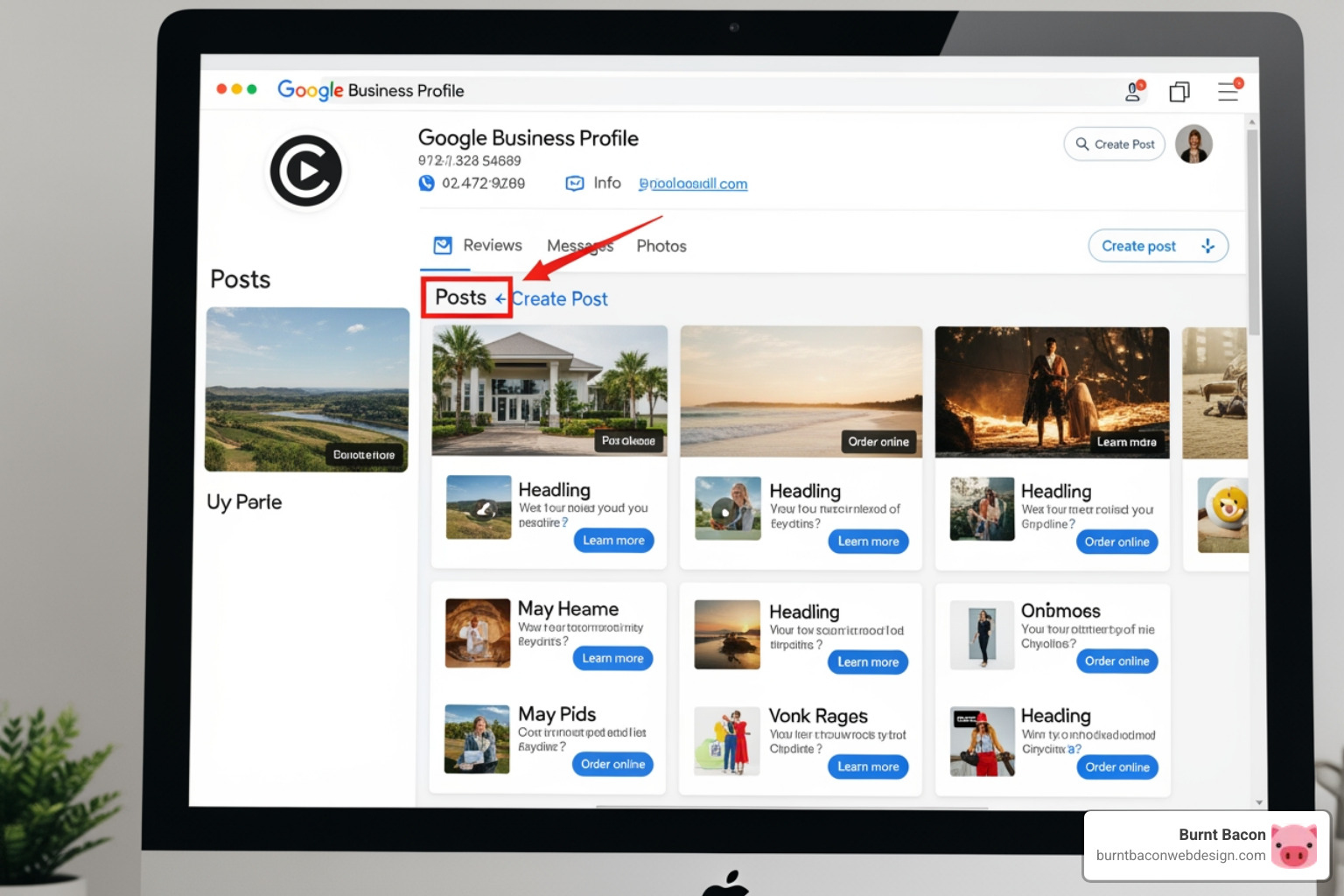
Task: Click the arrow icon in Create post button
Action: 1208,246
